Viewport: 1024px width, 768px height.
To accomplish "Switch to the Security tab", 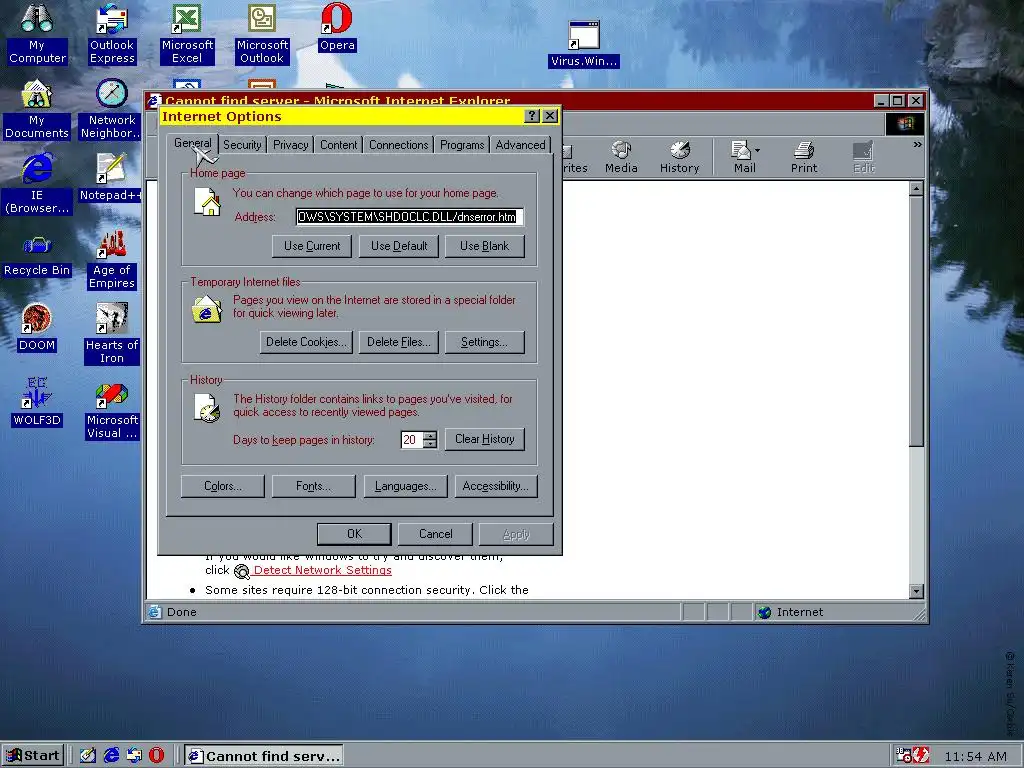I will tap(242, 145).
